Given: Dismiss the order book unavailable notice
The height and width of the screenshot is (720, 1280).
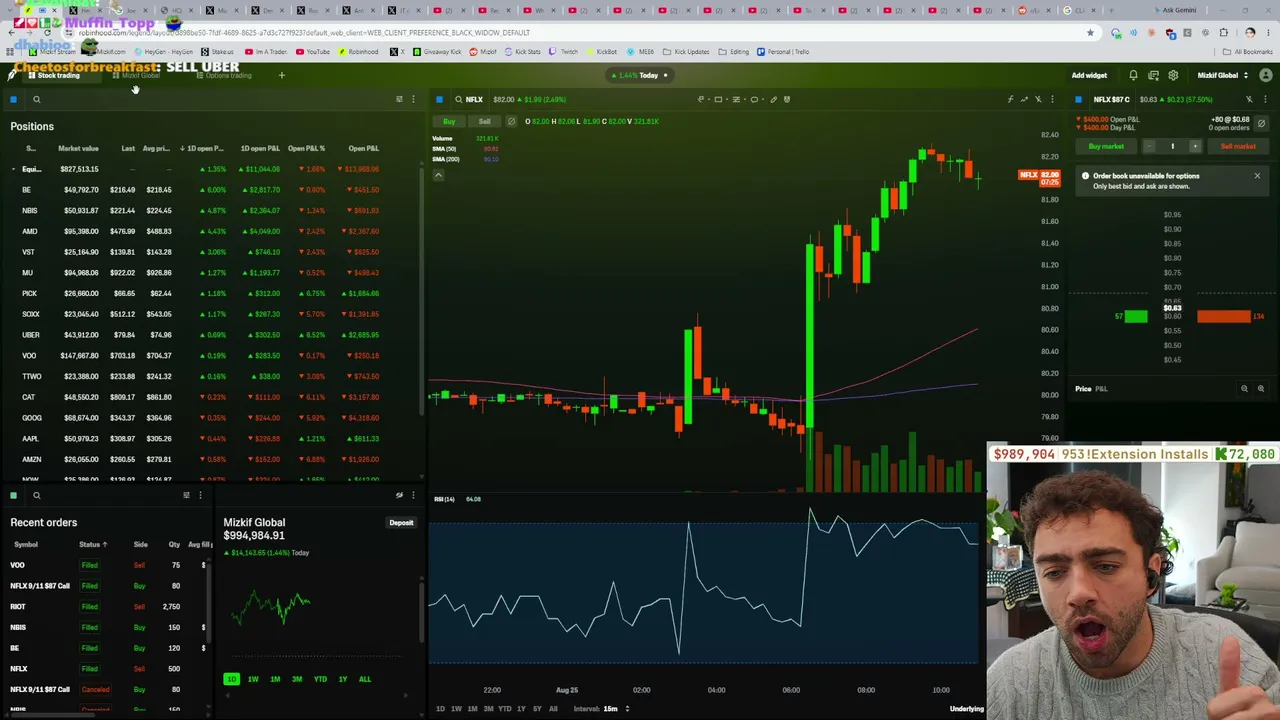Looking at the screenshot, I should 1257,176.
